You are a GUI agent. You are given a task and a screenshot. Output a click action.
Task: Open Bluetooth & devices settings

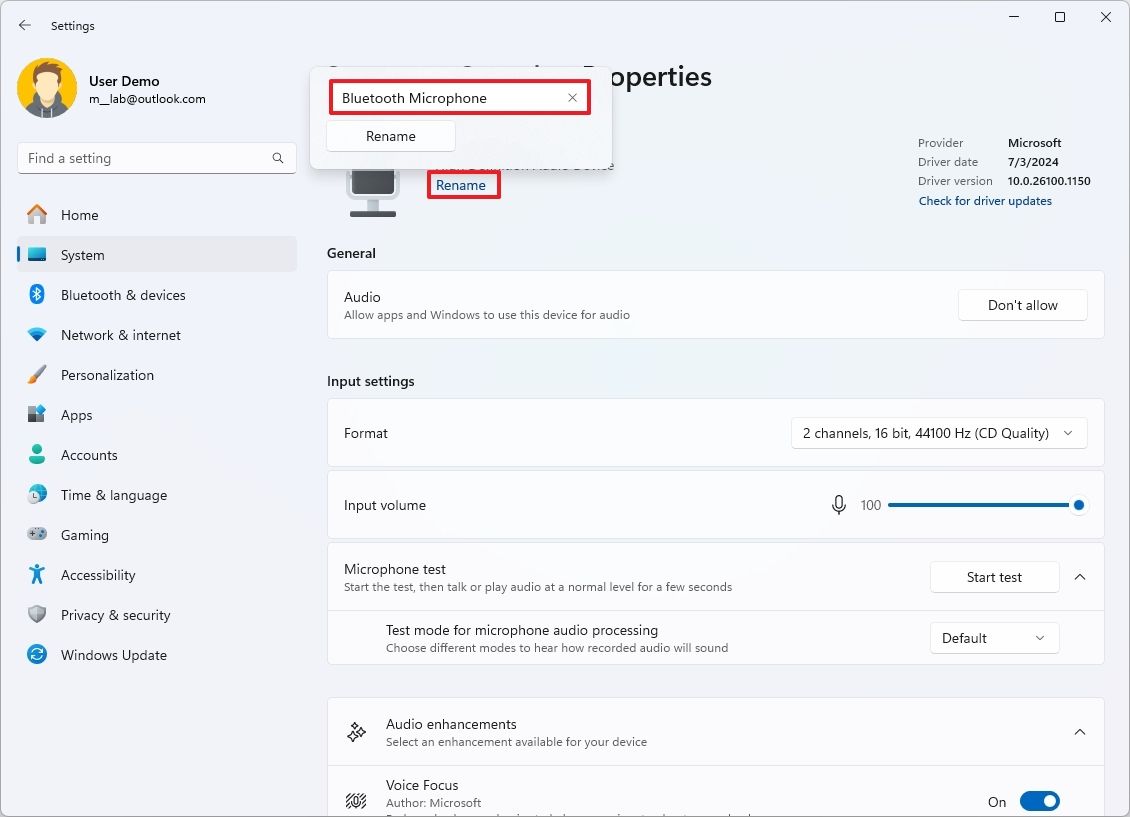122,295
